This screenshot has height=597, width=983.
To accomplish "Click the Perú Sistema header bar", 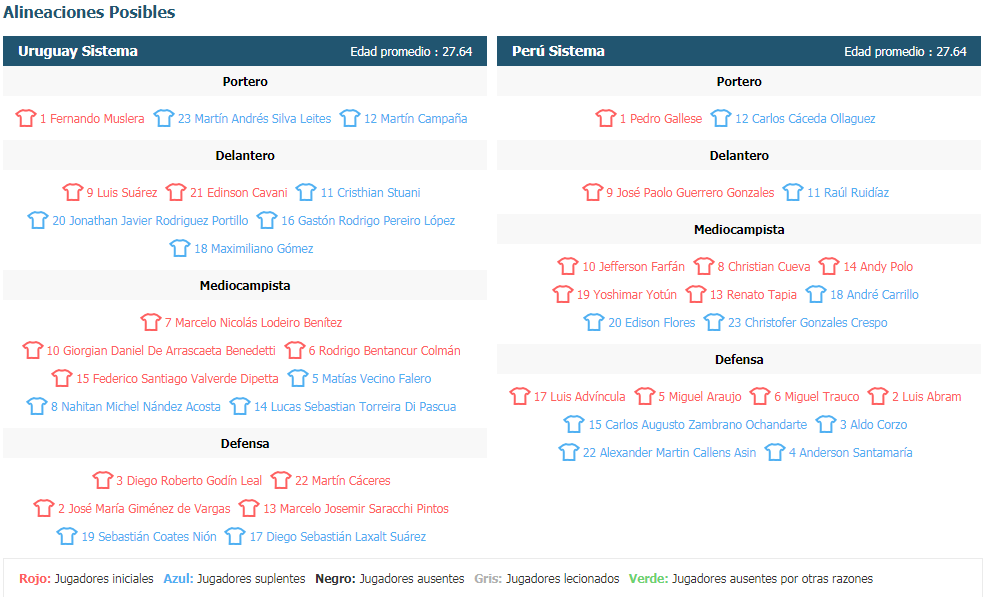I will coord(739,51).
